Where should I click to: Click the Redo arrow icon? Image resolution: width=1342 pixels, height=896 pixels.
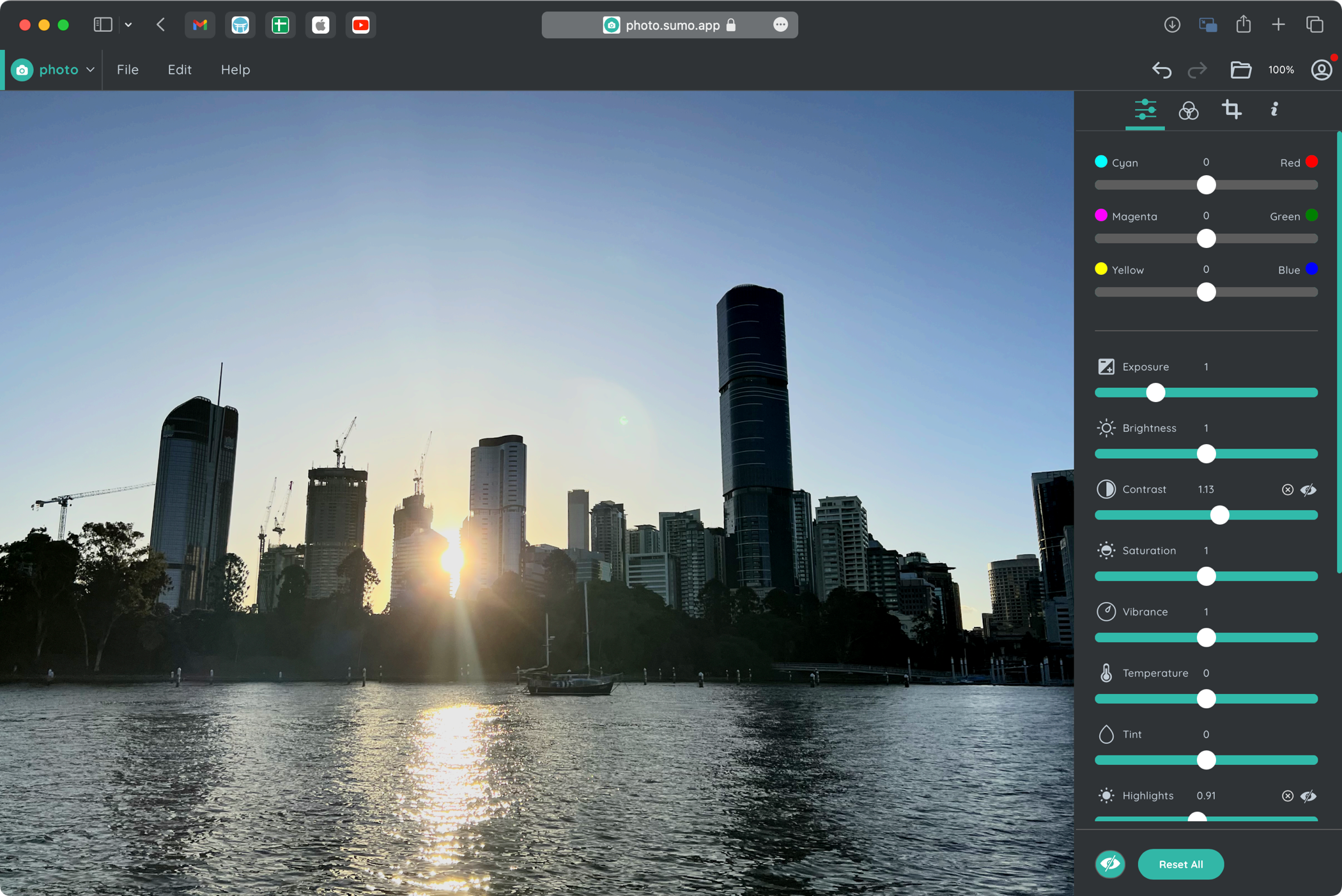[x=1197, y=70]
